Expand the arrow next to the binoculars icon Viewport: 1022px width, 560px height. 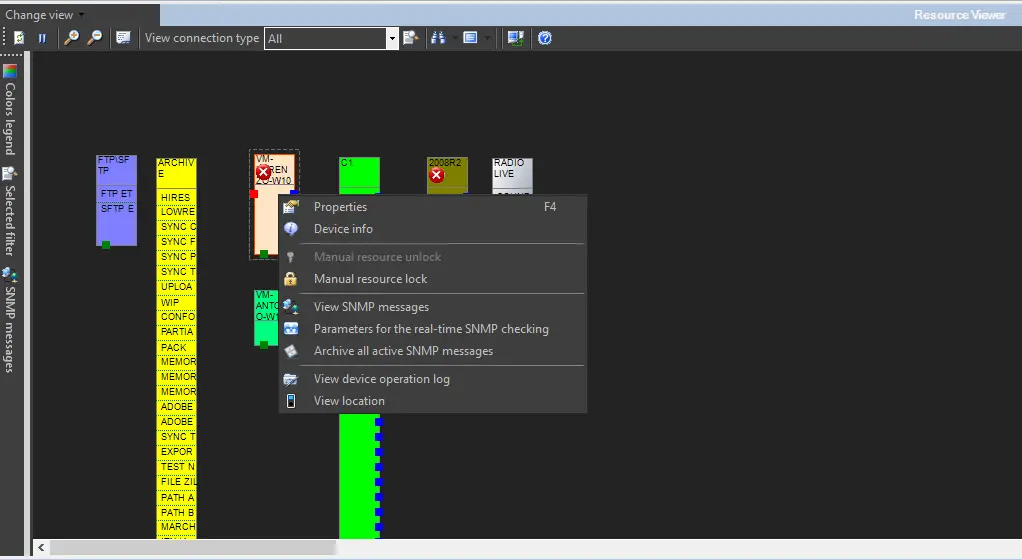coord(455,38)
